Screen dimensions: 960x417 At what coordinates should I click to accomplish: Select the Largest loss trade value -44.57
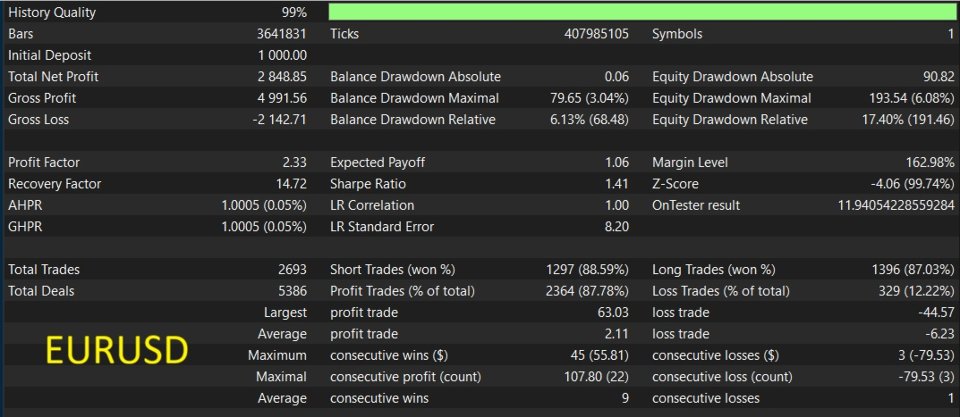pos(936,312)
